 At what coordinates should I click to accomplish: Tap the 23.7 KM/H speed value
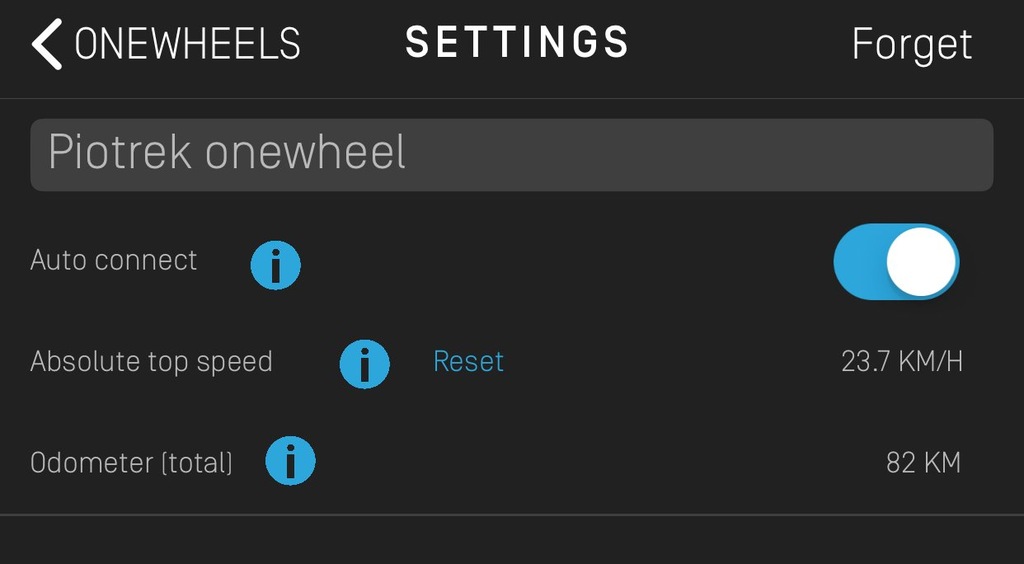(902, 362)
